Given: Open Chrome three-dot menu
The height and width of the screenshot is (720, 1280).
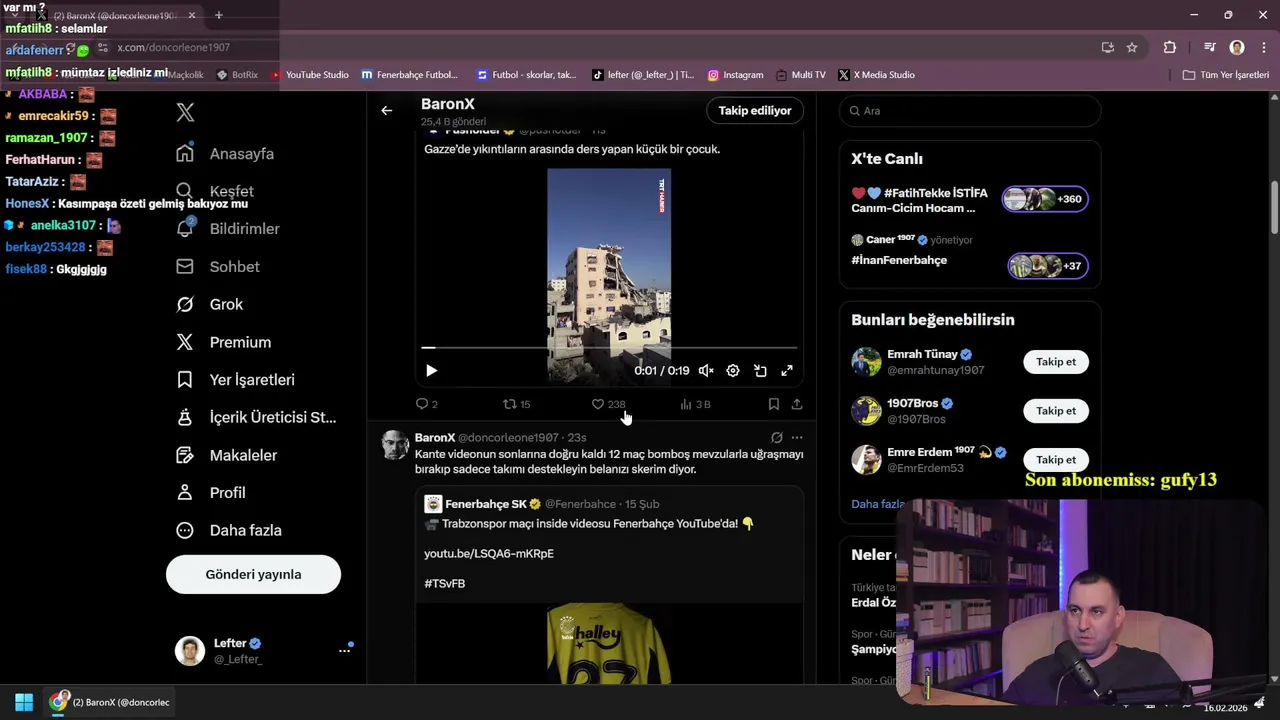Looking at the screenshot, I should coord(1262,47).
